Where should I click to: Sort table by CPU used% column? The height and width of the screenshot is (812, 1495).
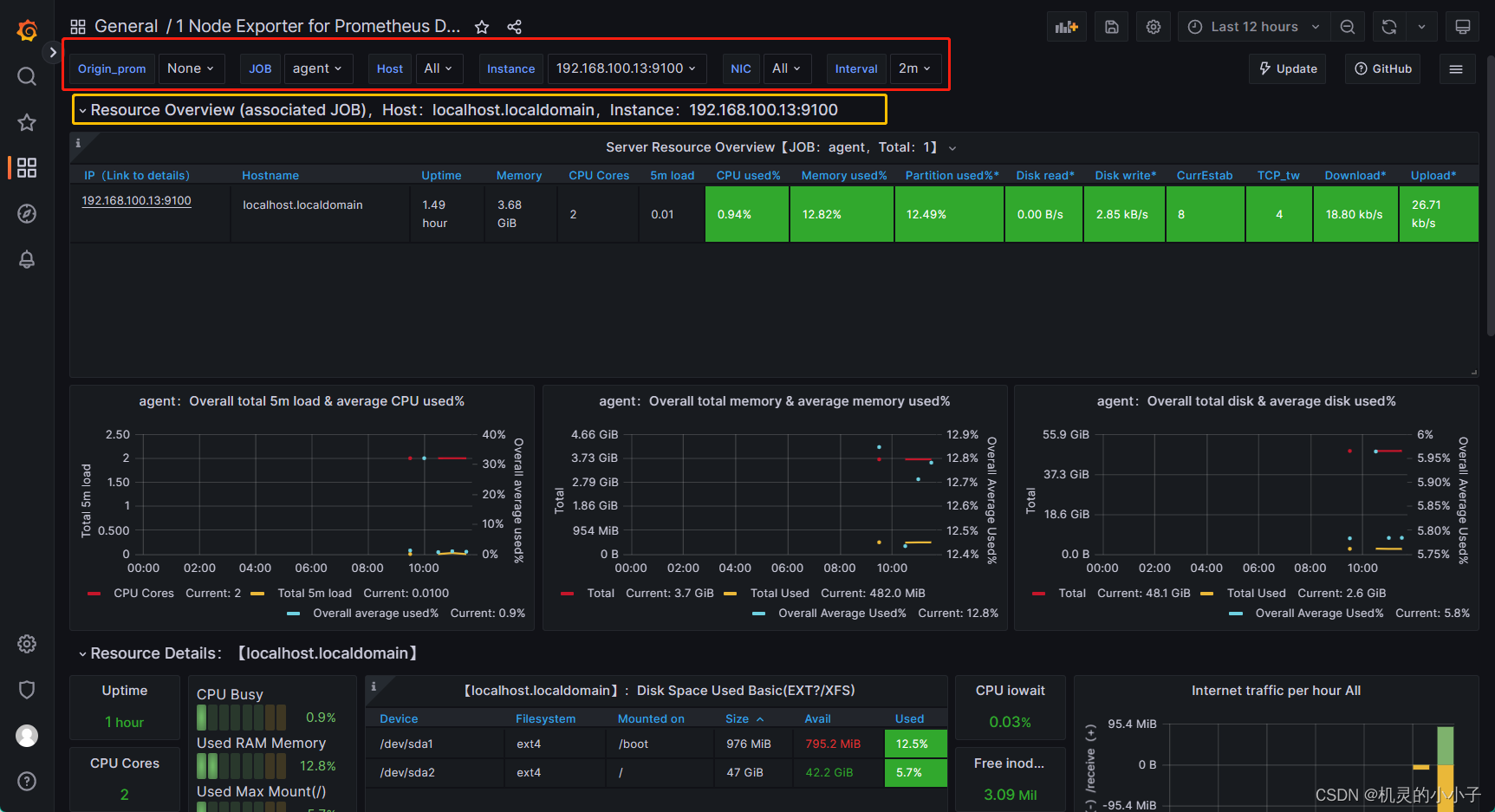coord(748,175)
